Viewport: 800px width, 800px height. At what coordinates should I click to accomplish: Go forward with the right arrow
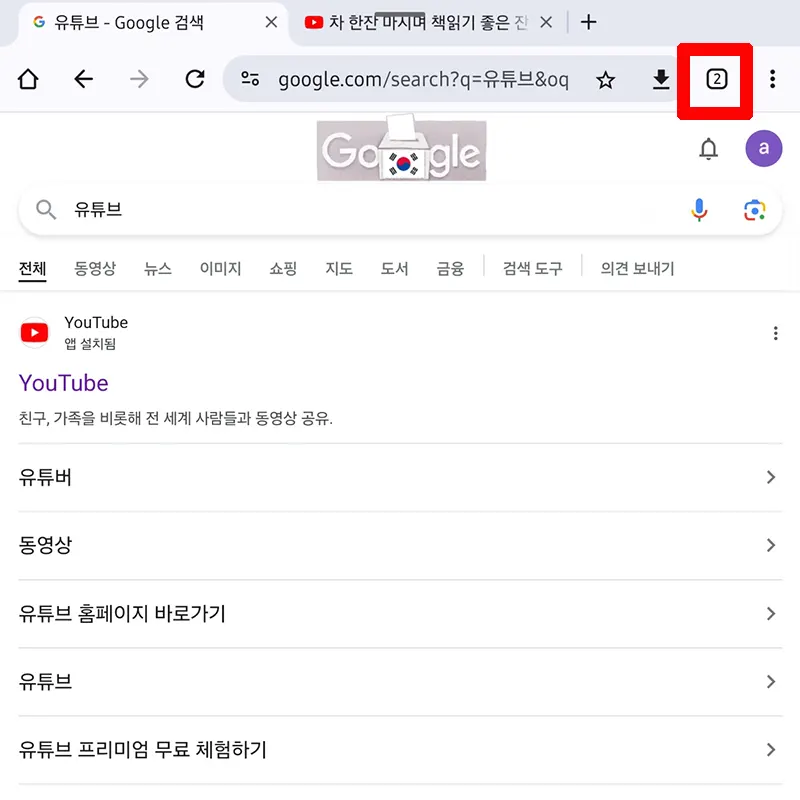[x=139, y=79]
